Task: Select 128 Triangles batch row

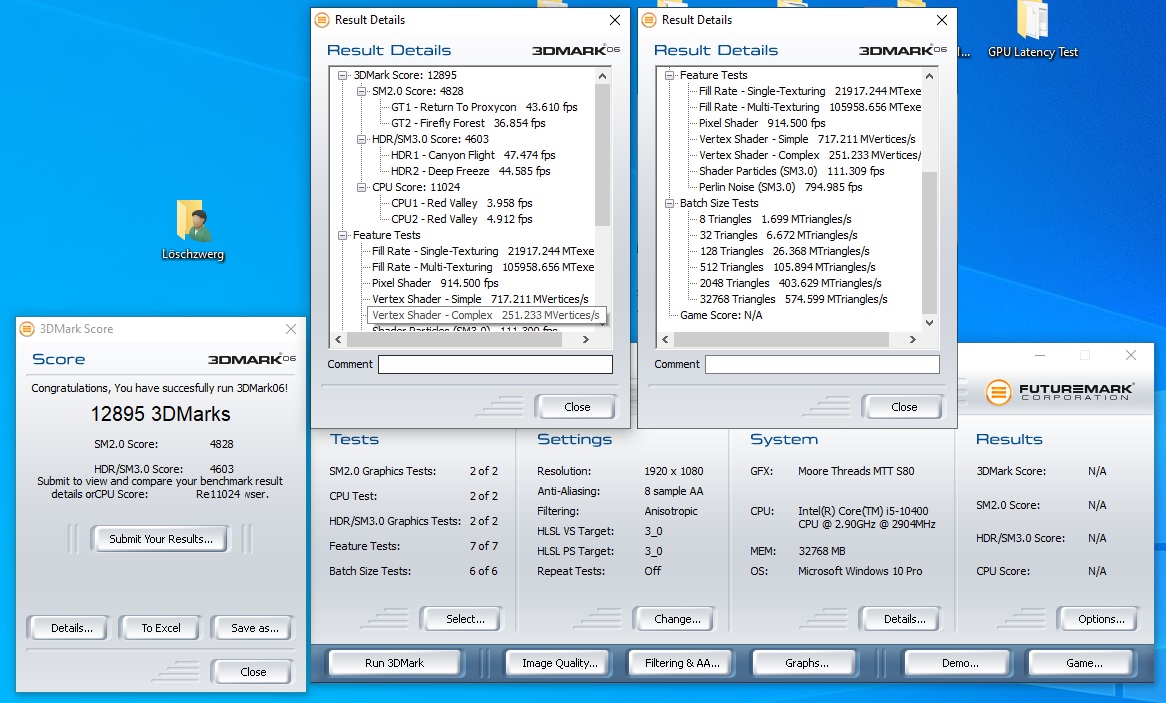Action: (784, 251)
